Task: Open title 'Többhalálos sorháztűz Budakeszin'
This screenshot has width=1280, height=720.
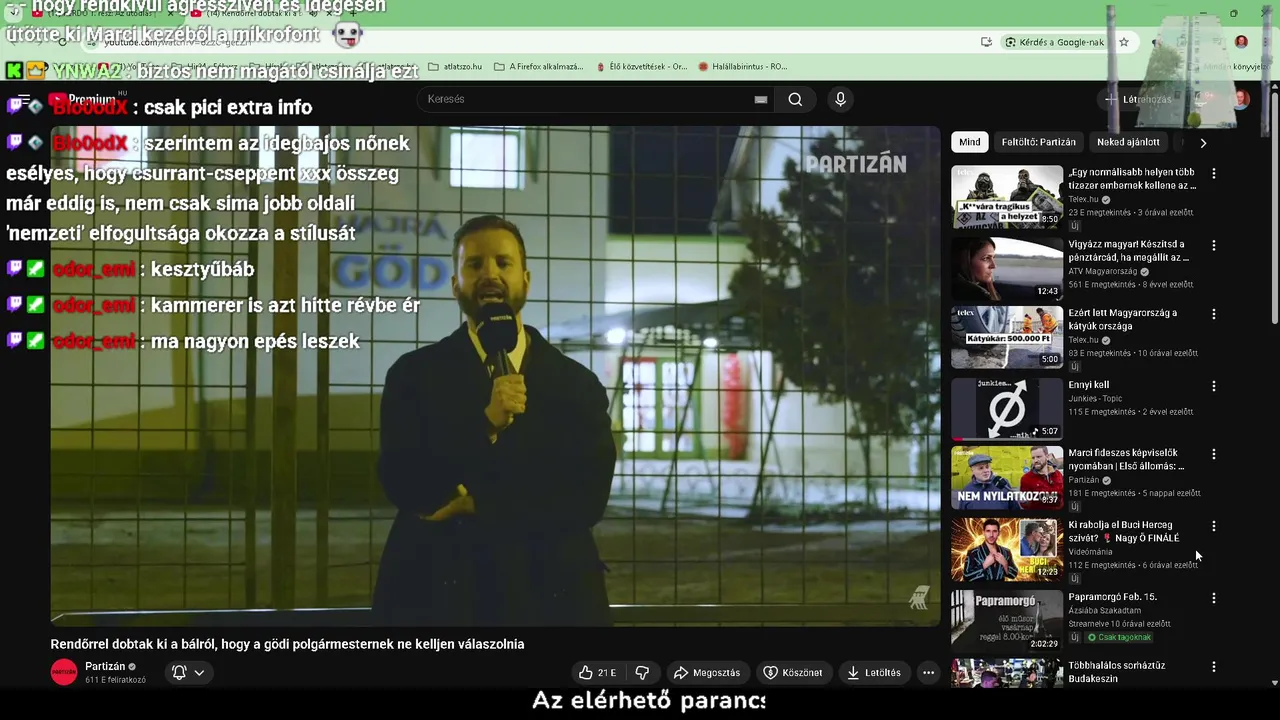Action: [x=1116, y=672]
